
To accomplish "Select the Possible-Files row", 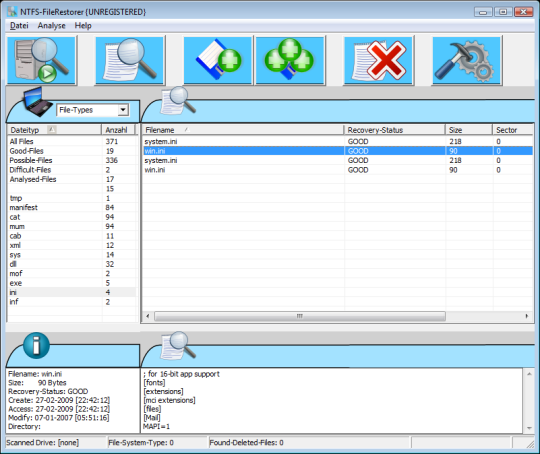I will pos(72,161).
